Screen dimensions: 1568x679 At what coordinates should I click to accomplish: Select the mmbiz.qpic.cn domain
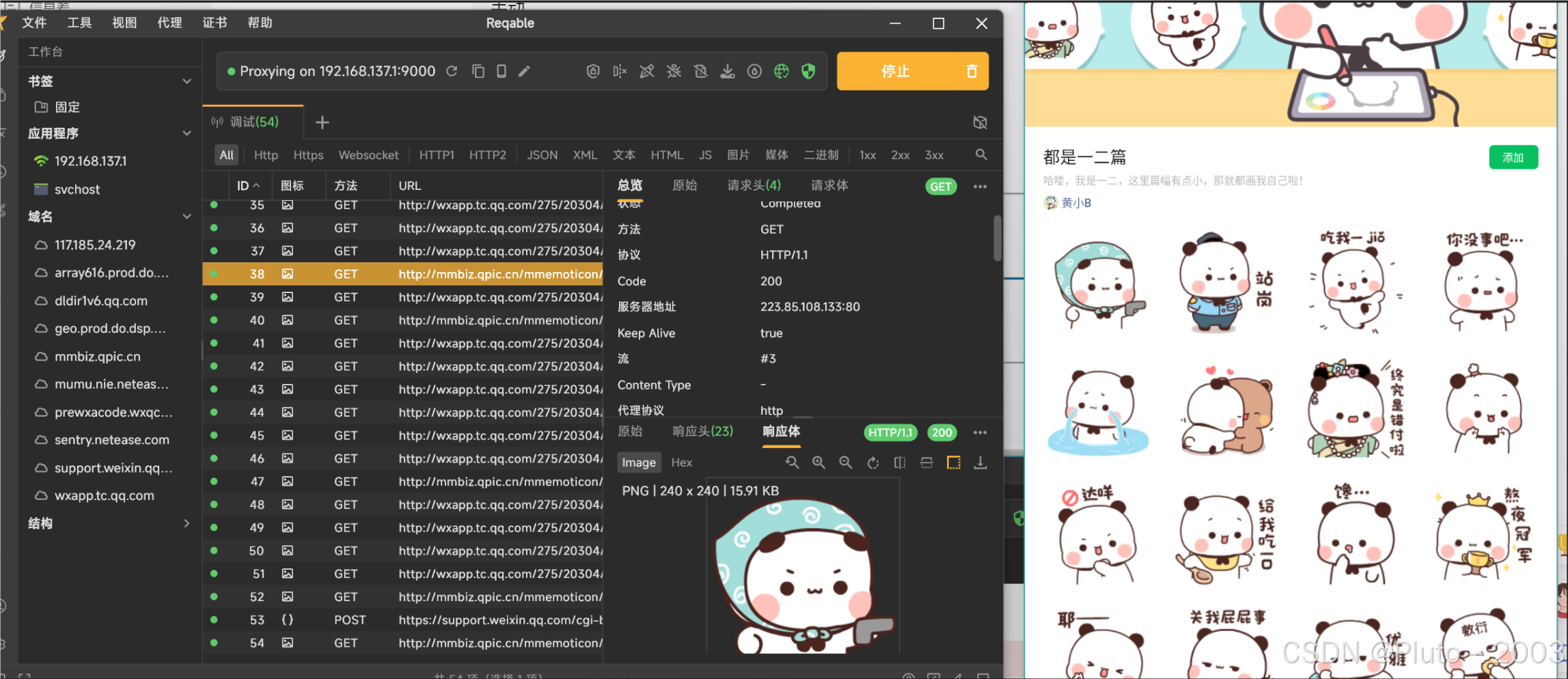97,357
